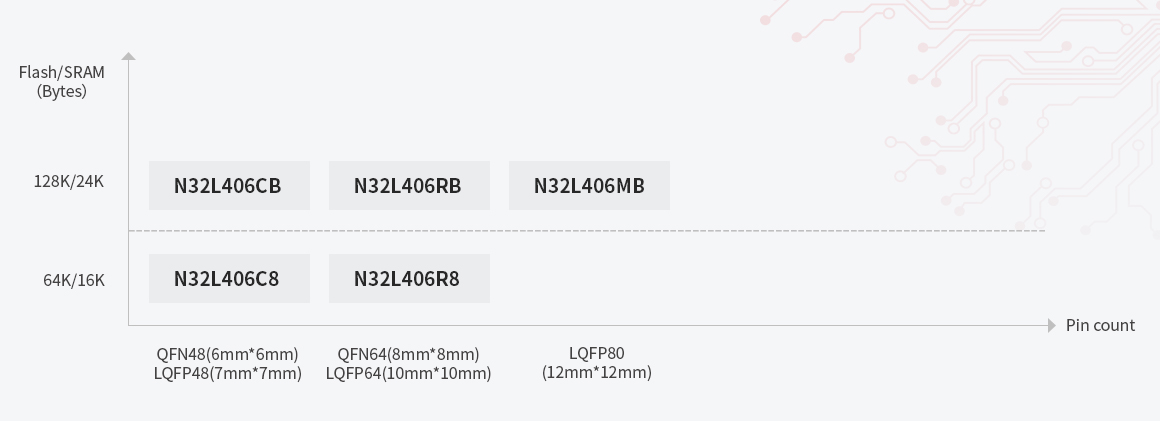This screenshot has width=1160, height=421.
Task: Click the LQFP48(7mm*7mm) package label
Action: [x=228, y=373]
